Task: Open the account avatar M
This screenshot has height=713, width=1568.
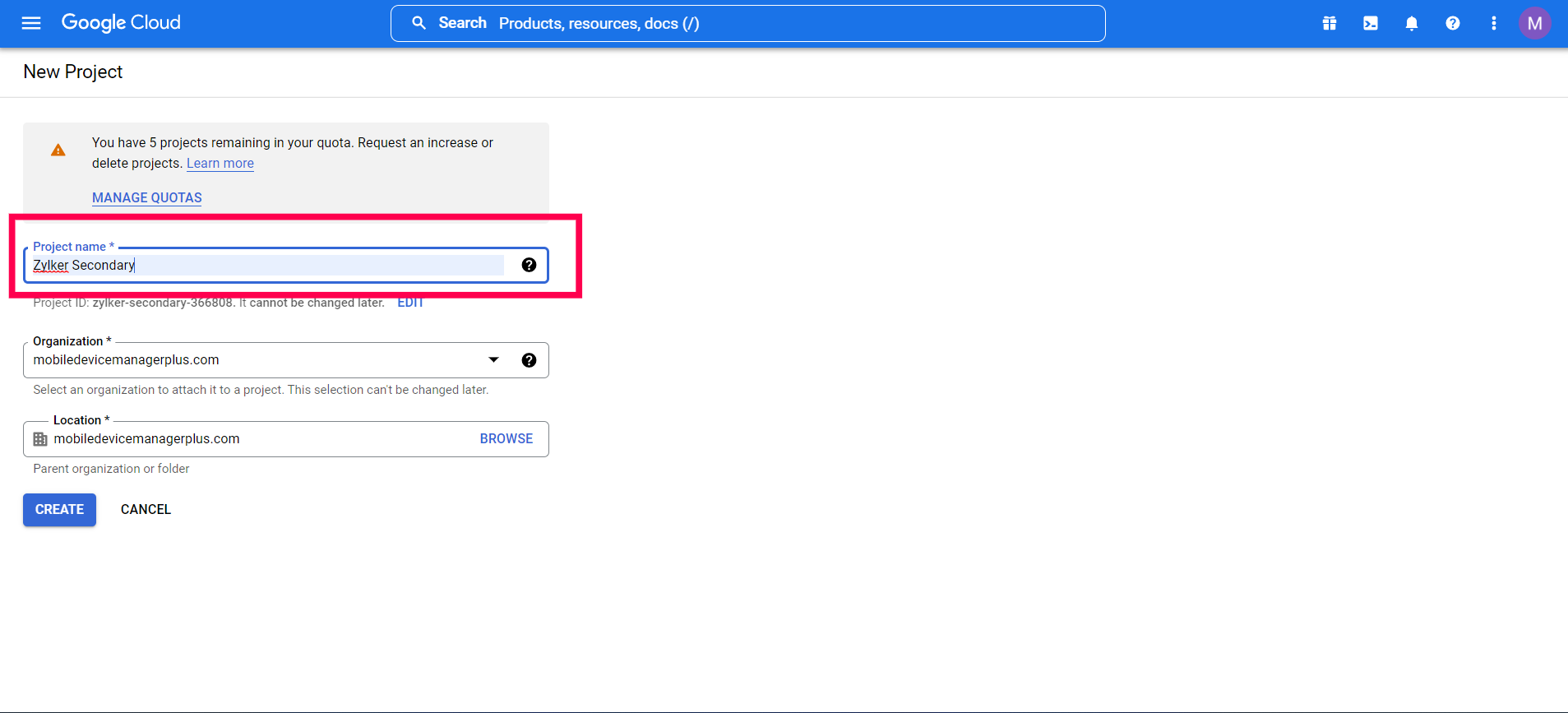Action: 1534,23
